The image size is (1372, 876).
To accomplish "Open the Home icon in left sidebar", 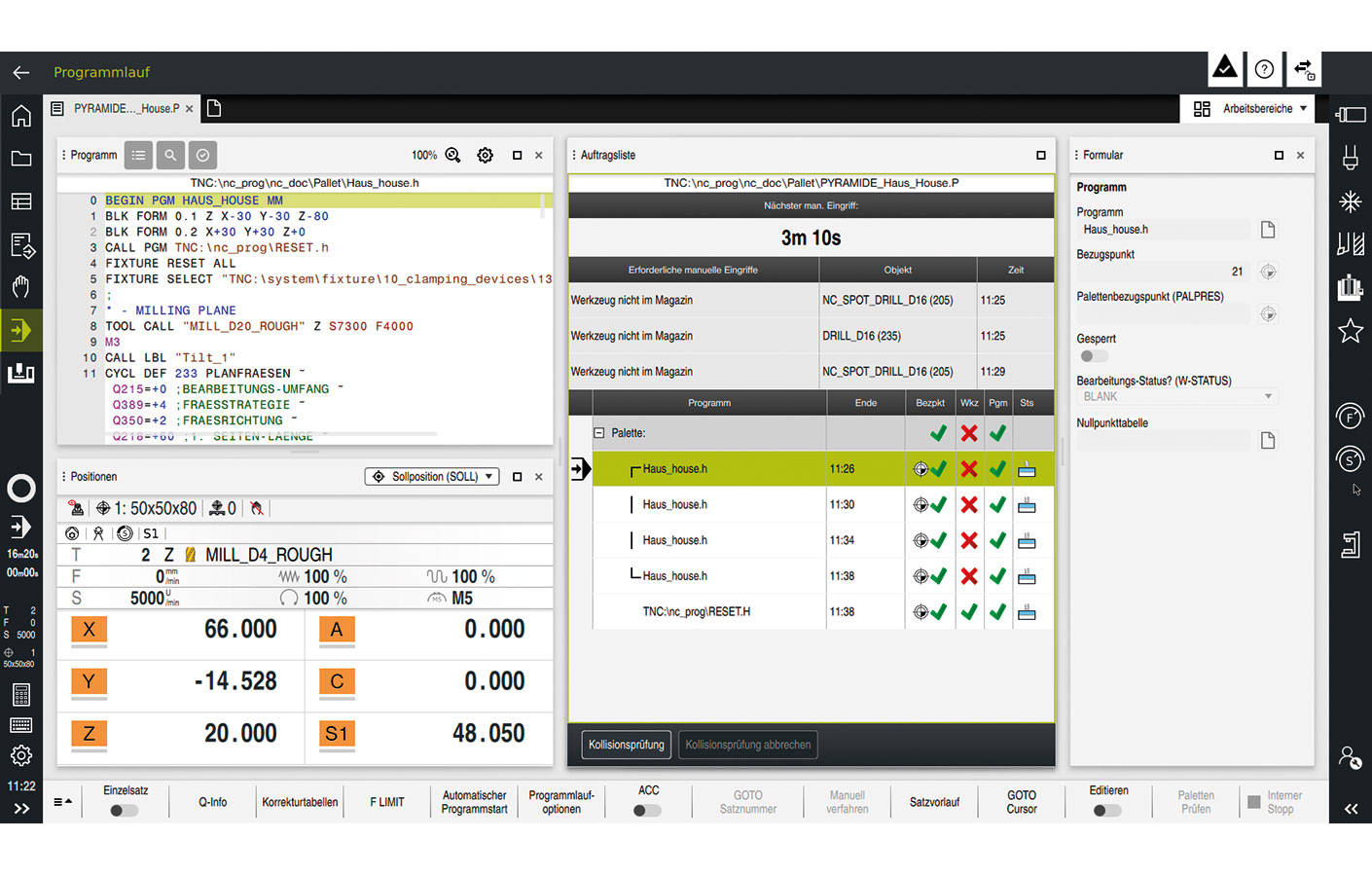I will pos(21,116).
